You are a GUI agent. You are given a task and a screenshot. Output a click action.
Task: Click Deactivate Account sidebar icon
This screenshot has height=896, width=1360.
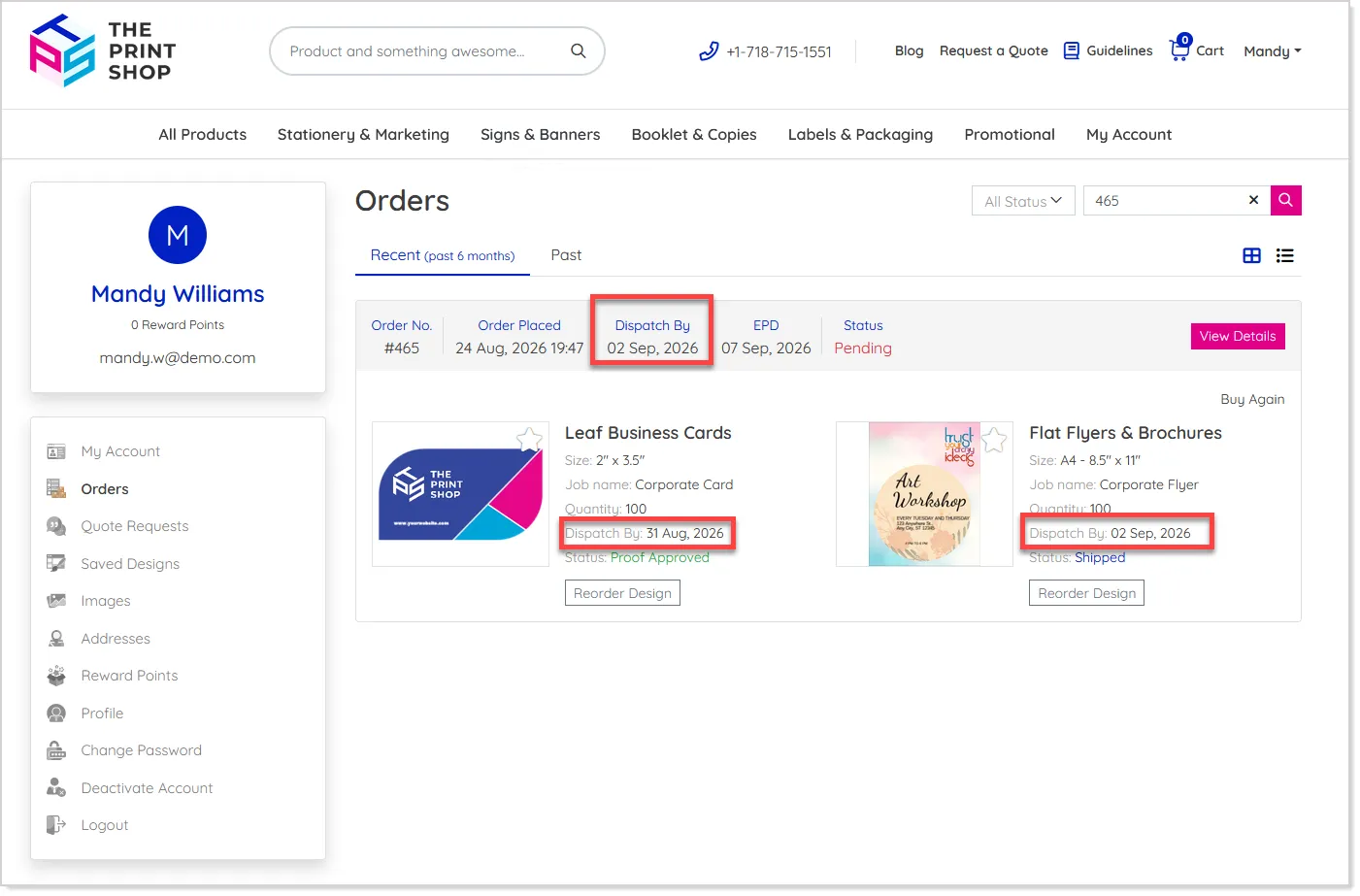coord(56,788)
